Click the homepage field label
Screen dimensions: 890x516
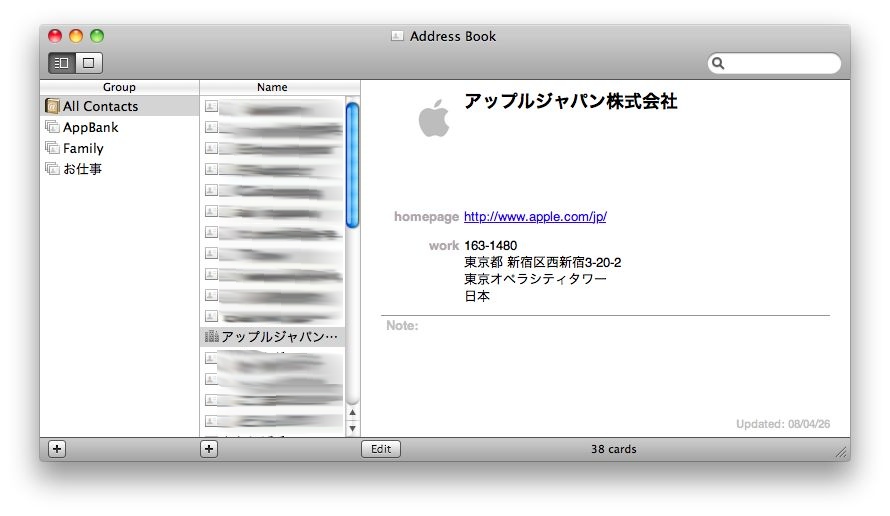click(426, 216)
